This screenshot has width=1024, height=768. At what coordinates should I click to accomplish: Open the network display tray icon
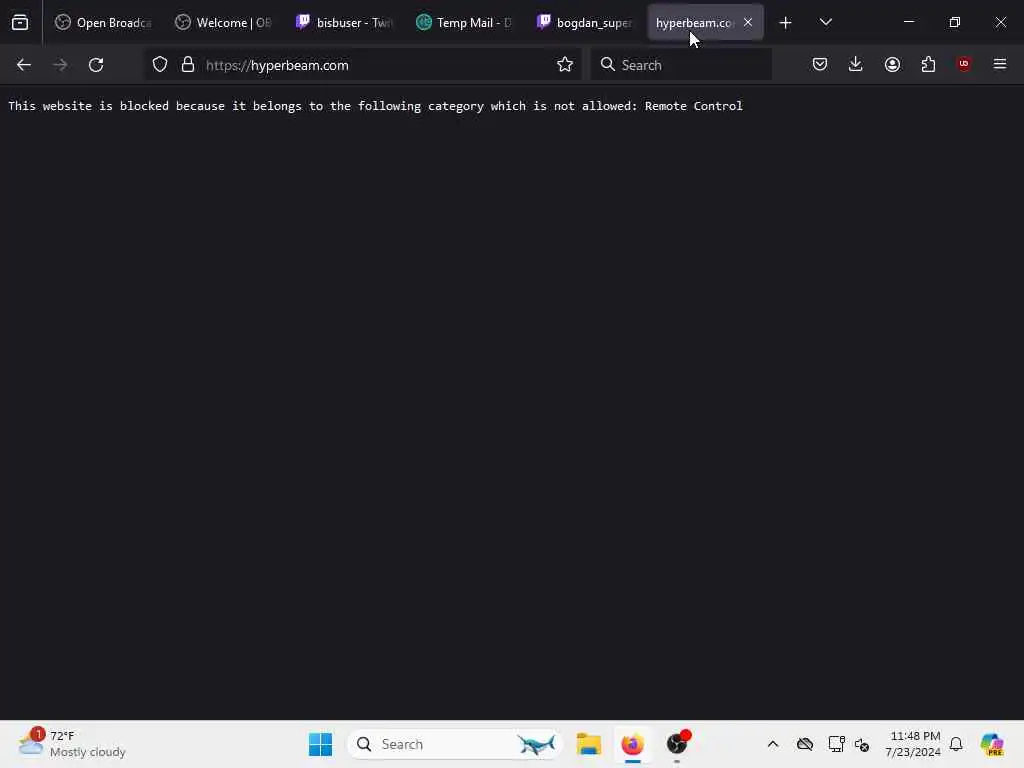click(x=836, y=744)
